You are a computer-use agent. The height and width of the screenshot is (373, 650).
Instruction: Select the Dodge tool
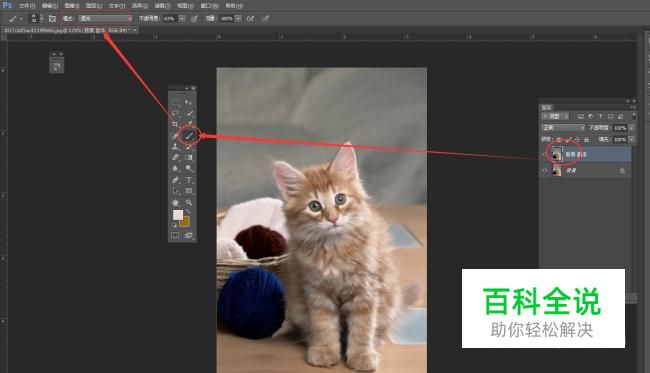tap(189, 168)
